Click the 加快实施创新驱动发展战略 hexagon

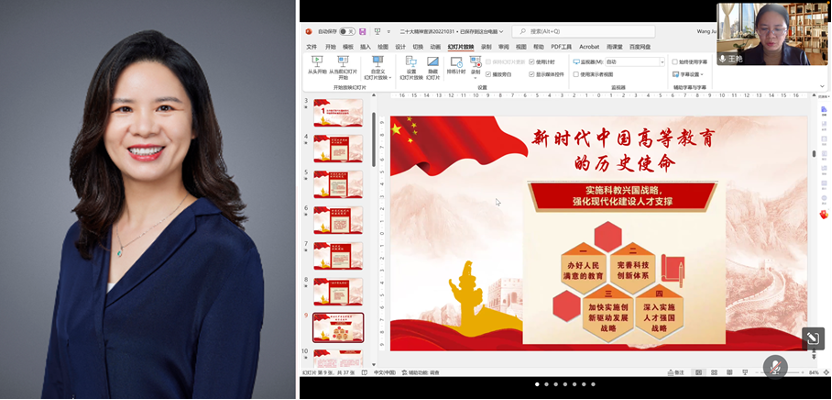(x=608, y=314)
